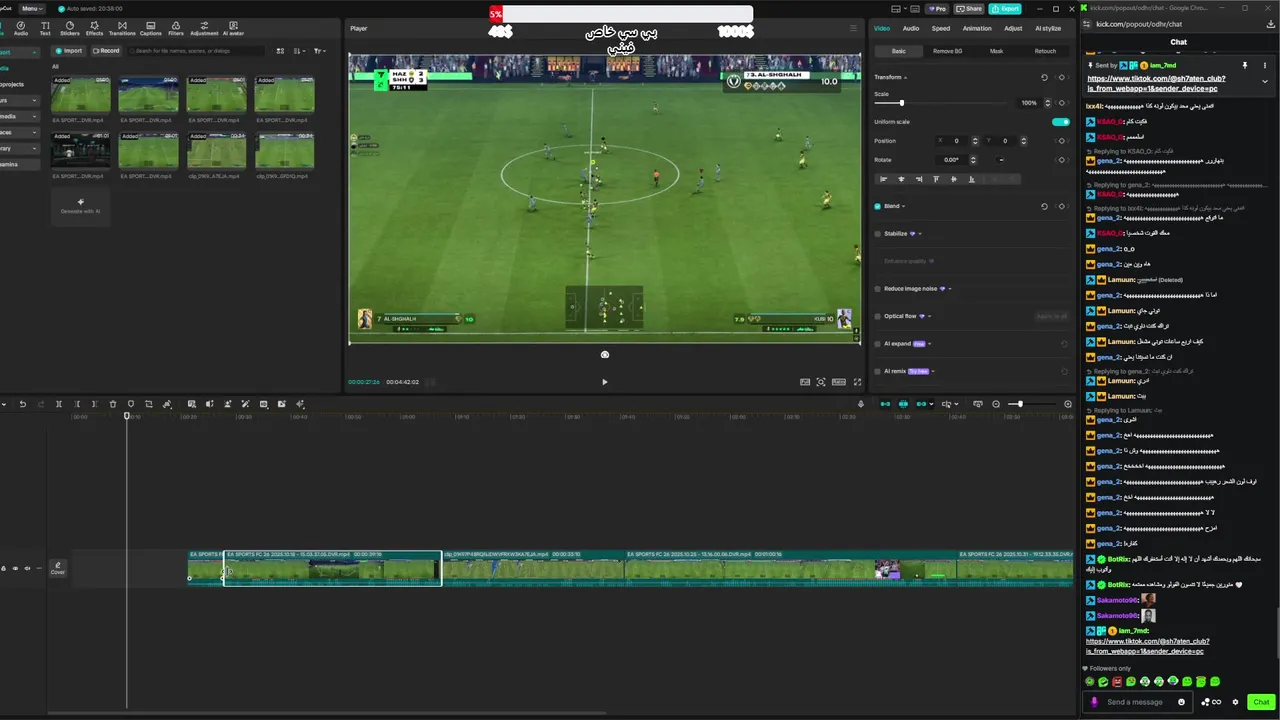The width and height of the screenshot is (1280, 720).
Task: Open the sort dropdown in media panel
Action: coord(298,51)
